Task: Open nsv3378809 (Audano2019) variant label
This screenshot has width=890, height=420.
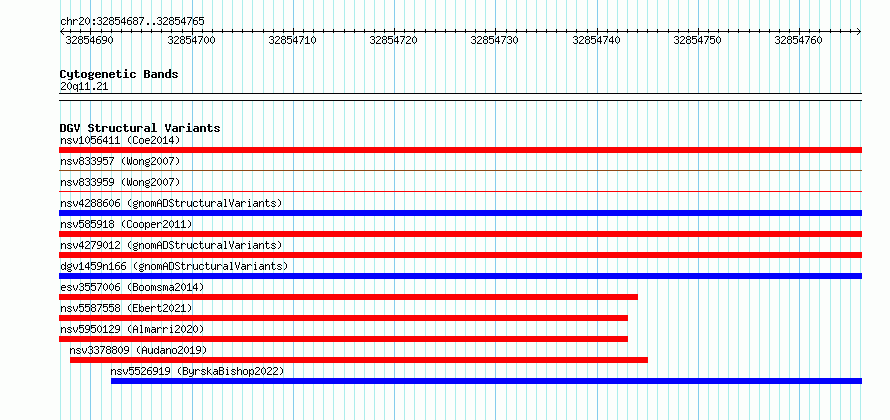Action: coord(138,350)
